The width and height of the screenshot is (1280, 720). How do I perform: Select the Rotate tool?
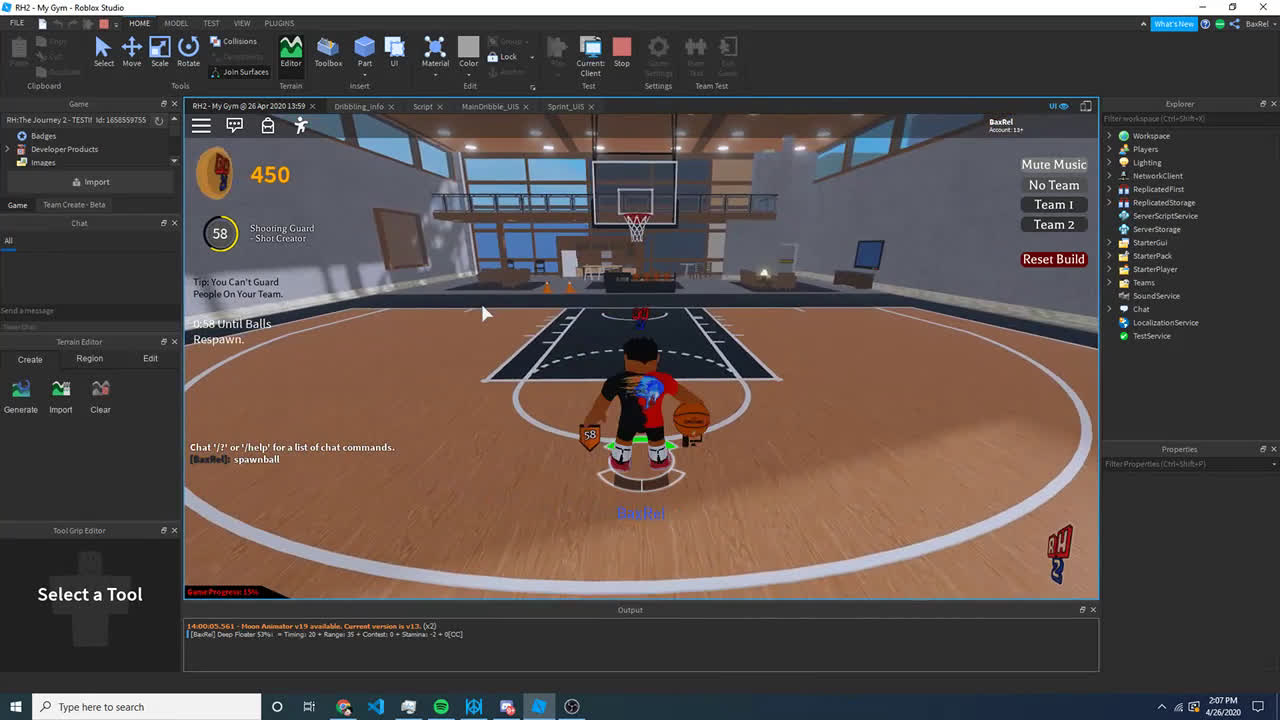click(x=188, y=47)
